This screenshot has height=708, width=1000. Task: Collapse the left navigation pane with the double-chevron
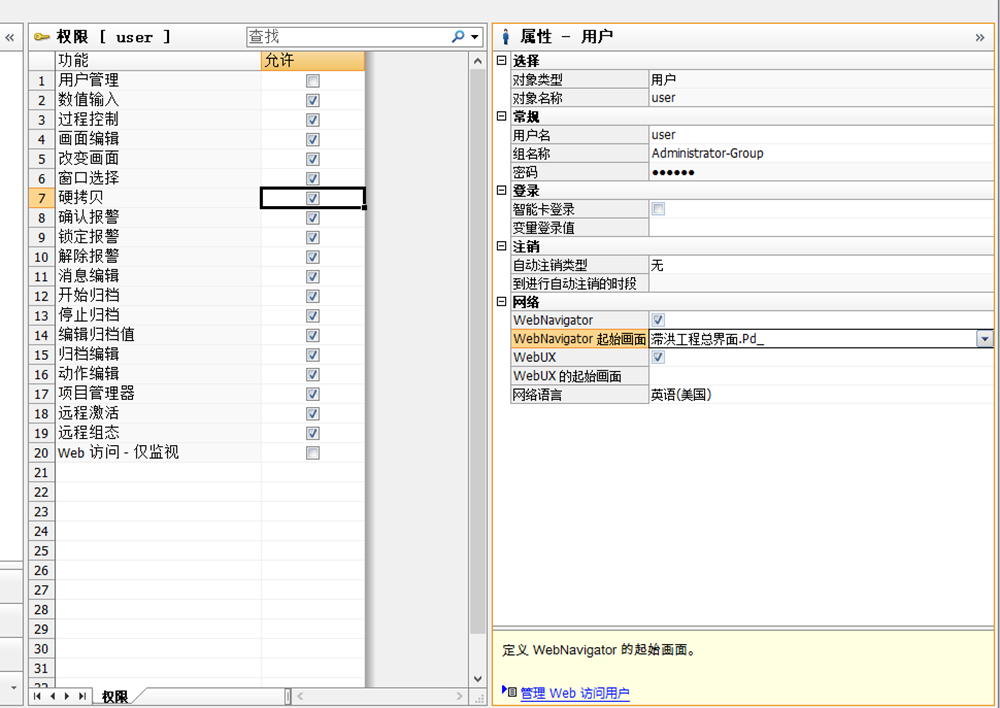[x=11, y=37]
